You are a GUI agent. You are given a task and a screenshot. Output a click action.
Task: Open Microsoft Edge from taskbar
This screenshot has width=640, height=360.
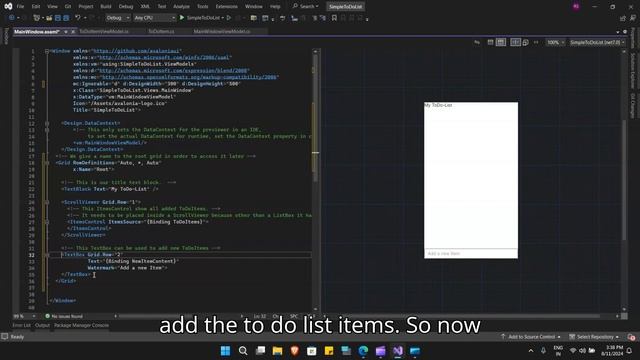363,351
